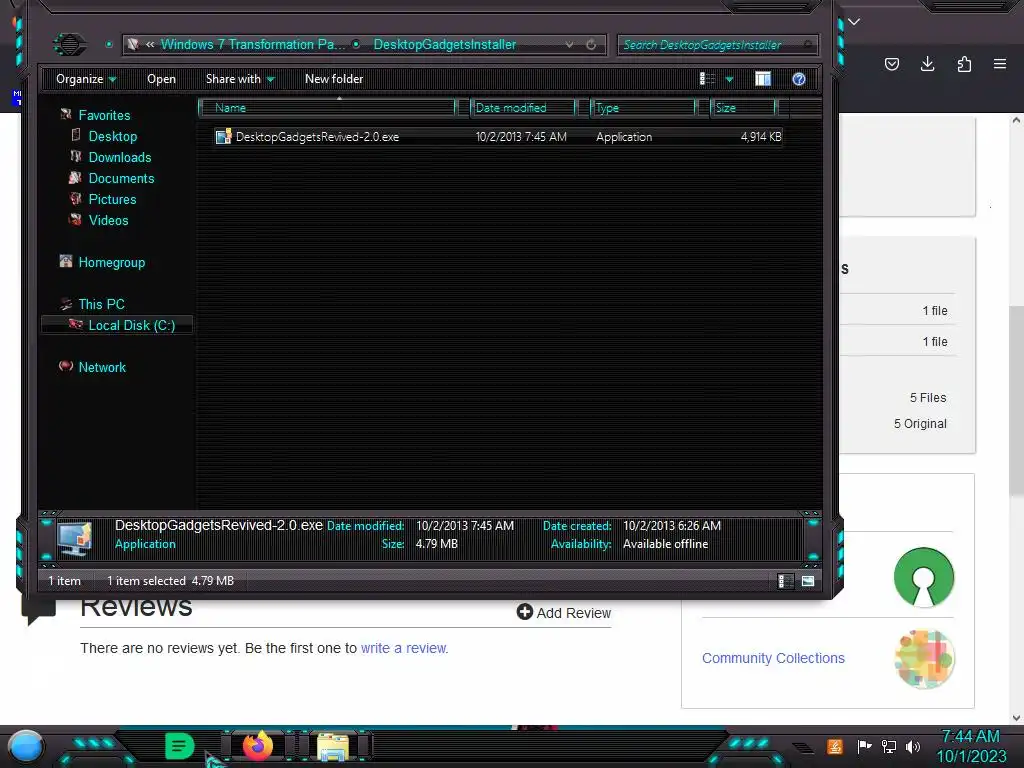Sort by Date modified column
This screenshot has height=768, width=1024.
click(x=524, y=108)
